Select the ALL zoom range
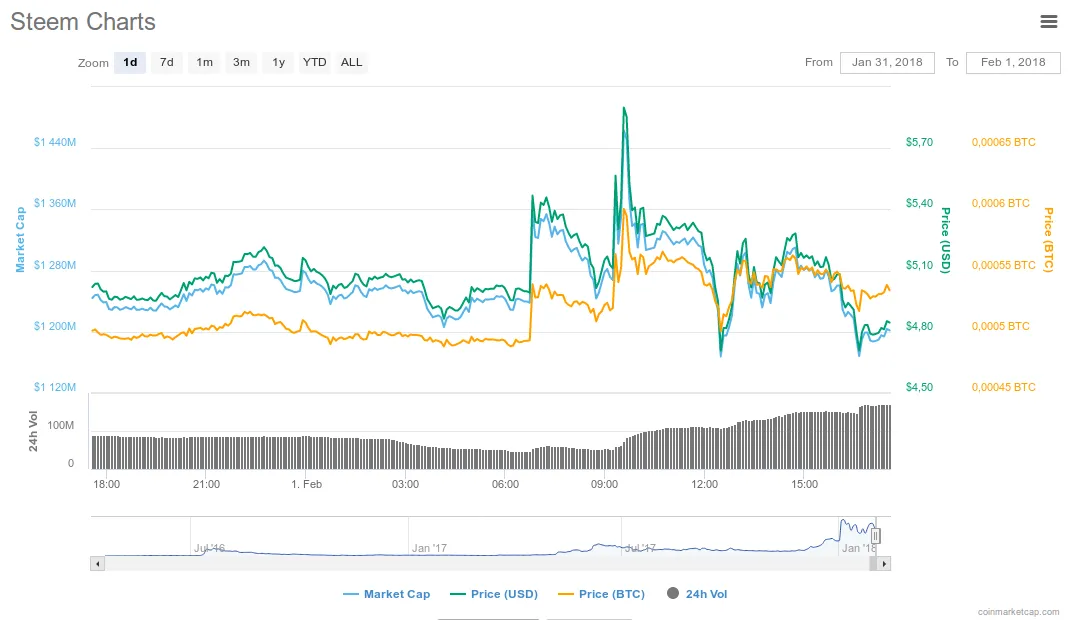The height and width of the screenshot is (620, 1070). (x=351, y=62)
